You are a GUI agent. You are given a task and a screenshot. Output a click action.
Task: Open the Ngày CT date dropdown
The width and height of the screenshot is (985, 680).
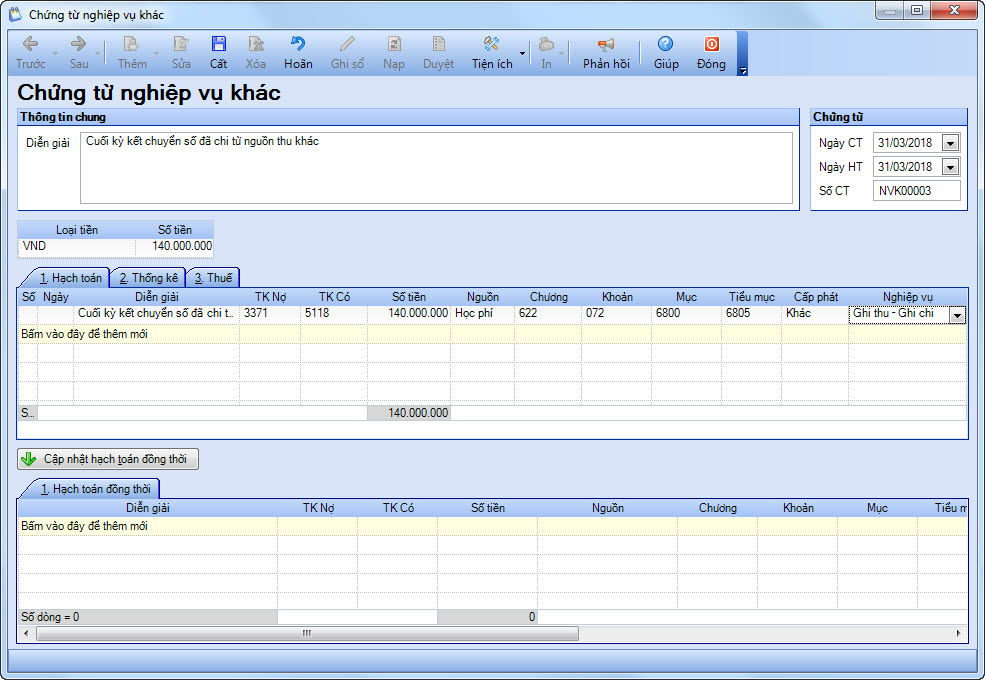tap(950, 143)
